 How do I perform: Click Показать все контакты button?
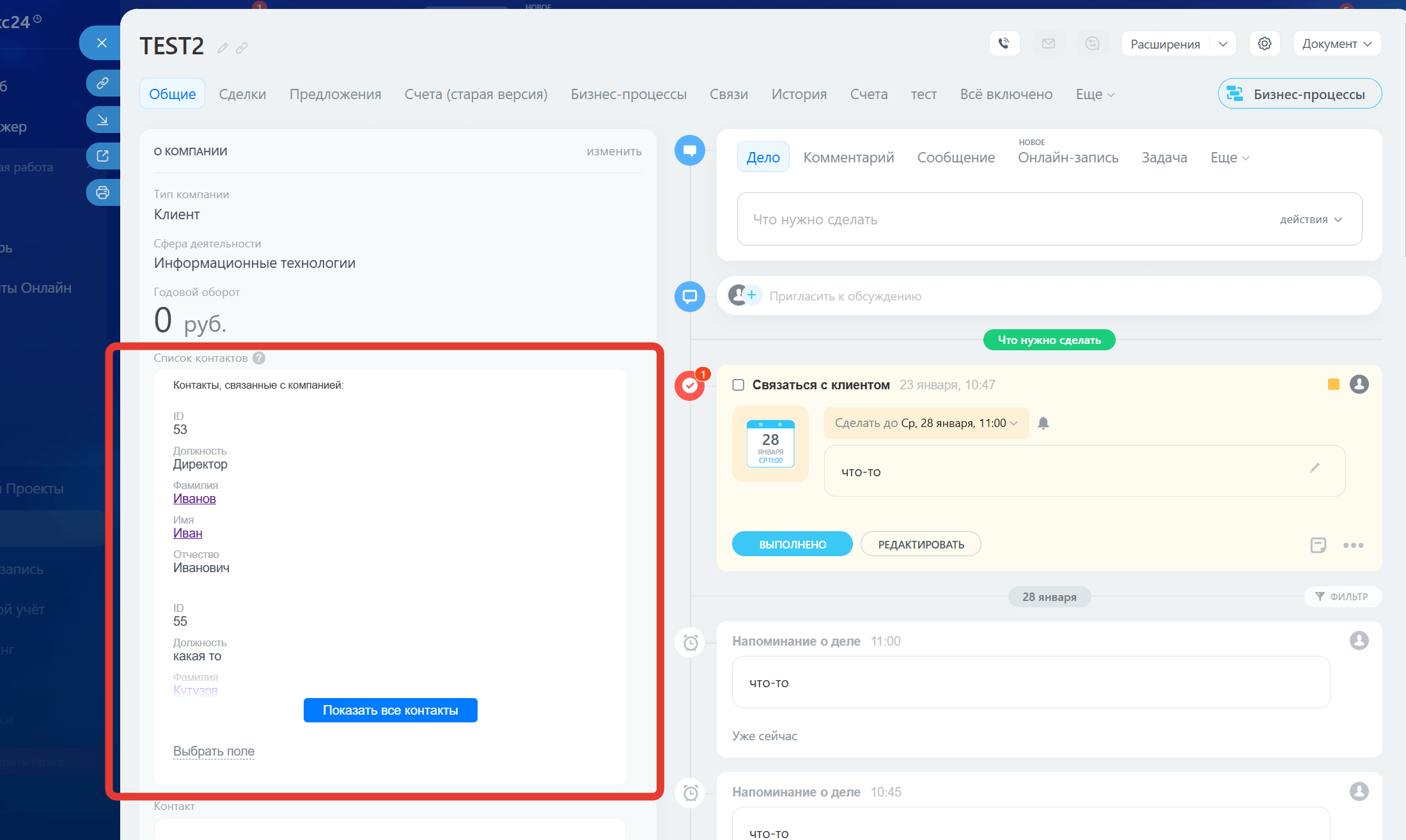pos(390,710)
